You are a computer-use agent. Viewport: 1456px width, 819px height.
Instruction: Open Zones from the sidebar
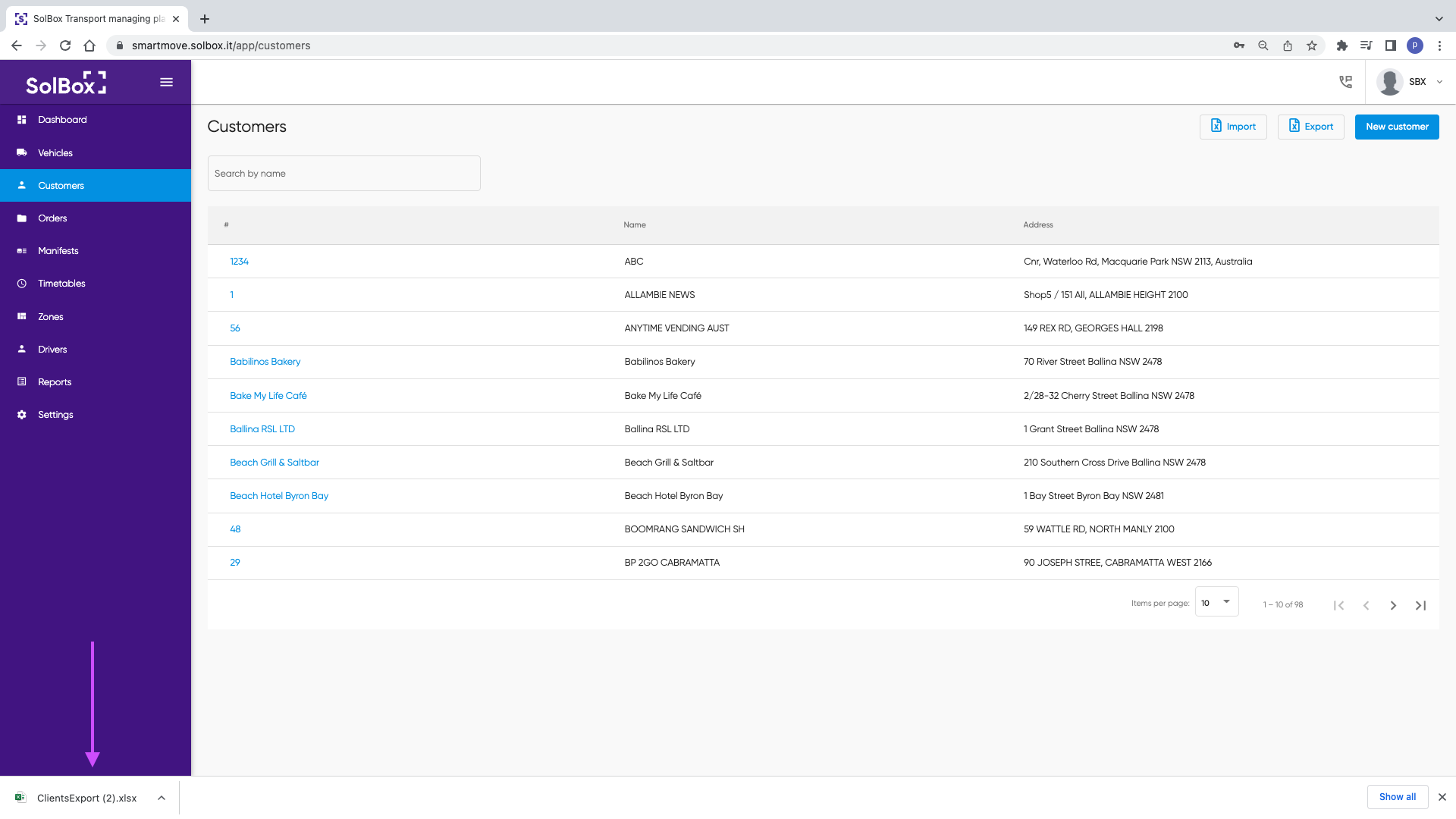(96, 316)
